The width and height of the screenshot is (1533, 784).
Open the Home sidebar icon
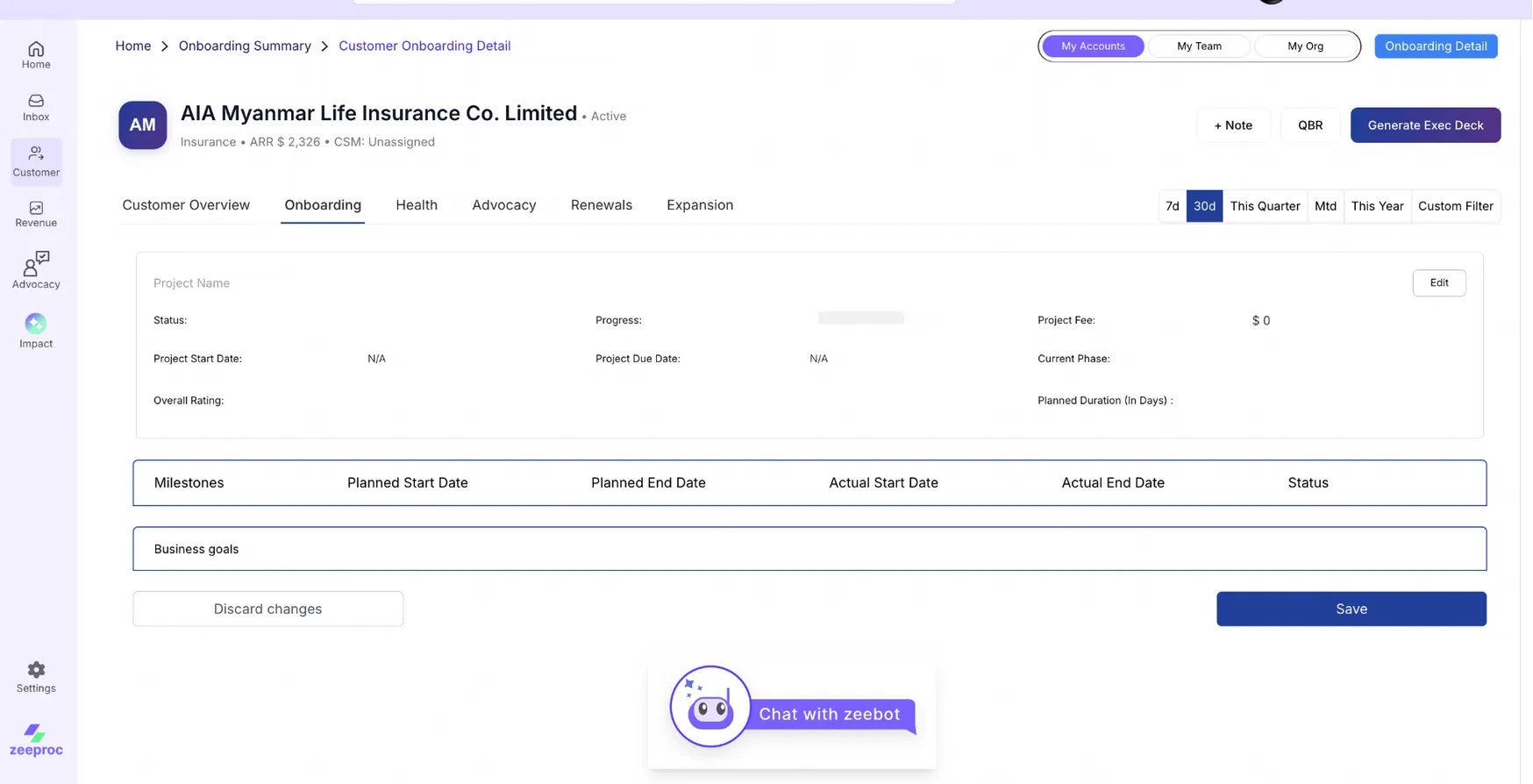(x=36, y=54)
